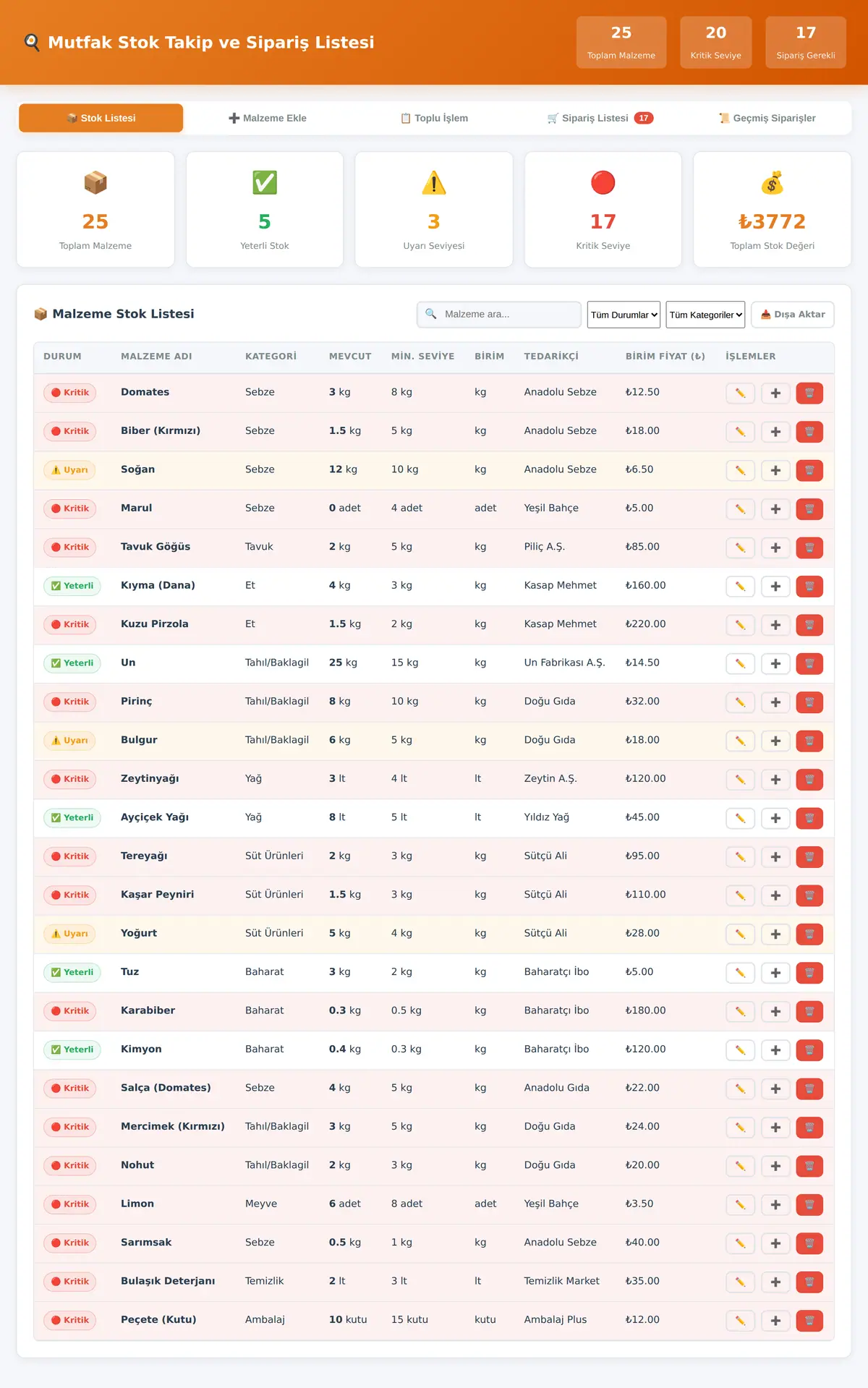
Task: Click plus icon for Karabiber
Action: tap(775, 1012)
